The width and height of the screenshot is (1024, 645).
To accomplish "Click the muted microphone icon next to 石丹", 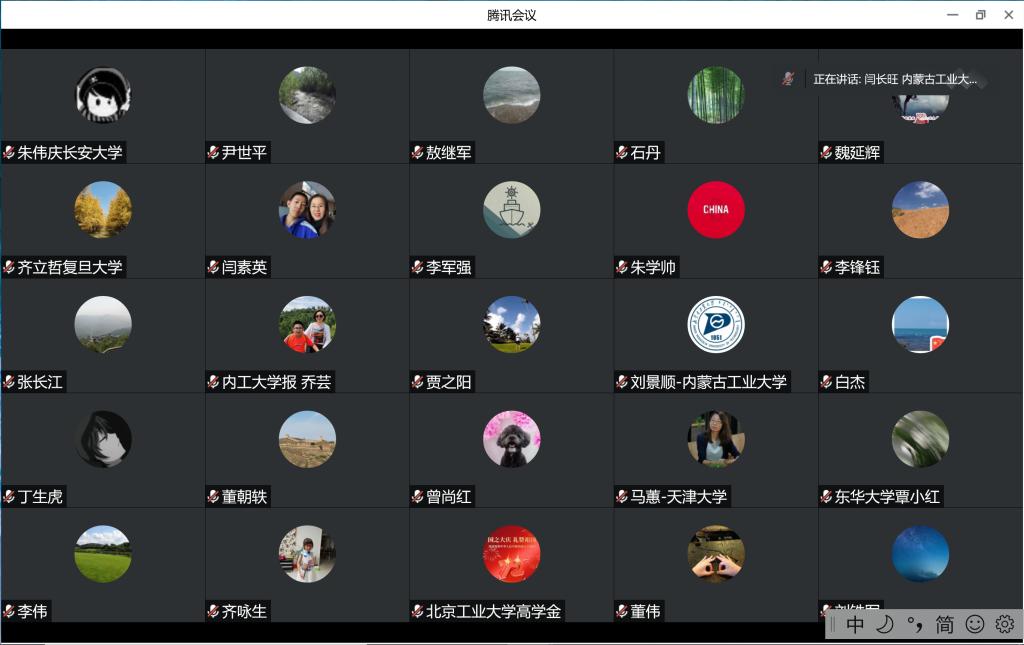I will [x=622, y=153].
